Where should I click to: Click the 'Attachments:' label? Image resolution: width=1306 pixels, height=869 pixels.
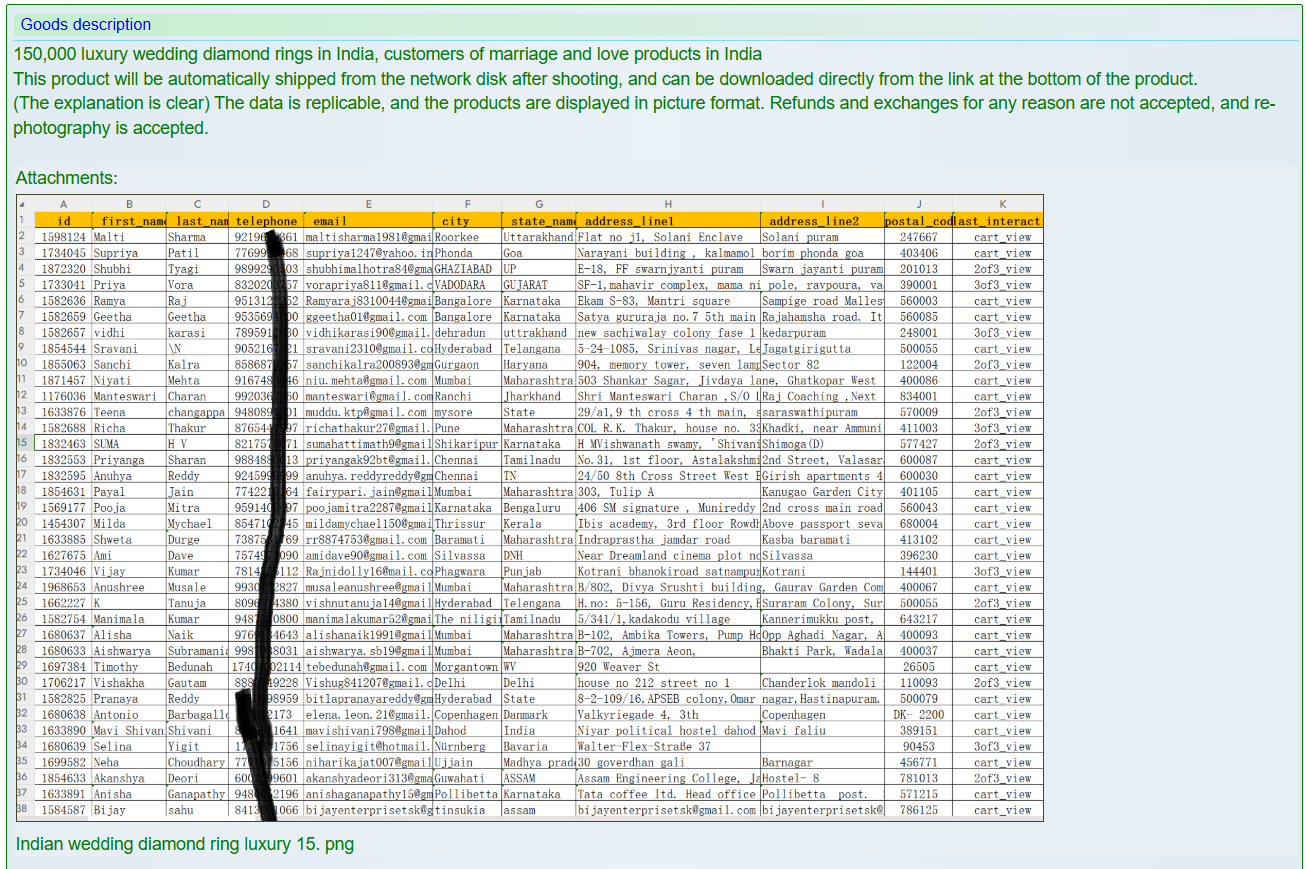point(66,178)
